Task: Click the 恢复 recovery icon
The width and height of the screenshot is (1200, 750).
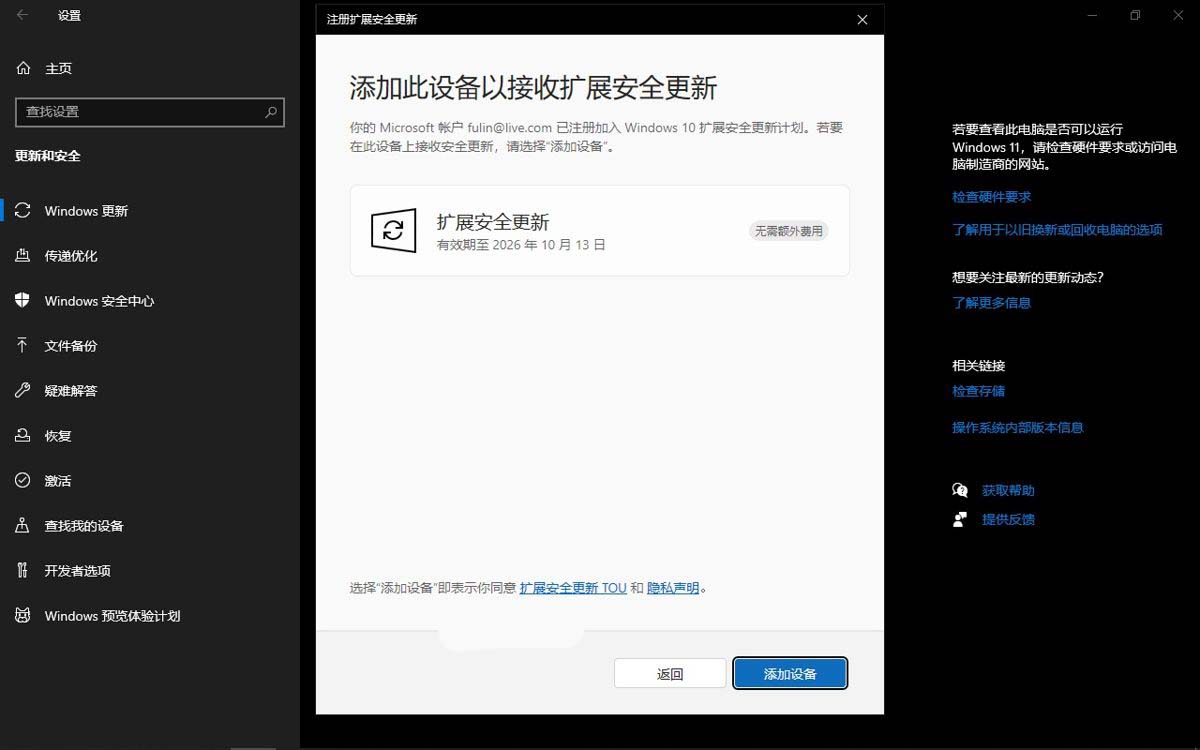Action: pos(23,436)
